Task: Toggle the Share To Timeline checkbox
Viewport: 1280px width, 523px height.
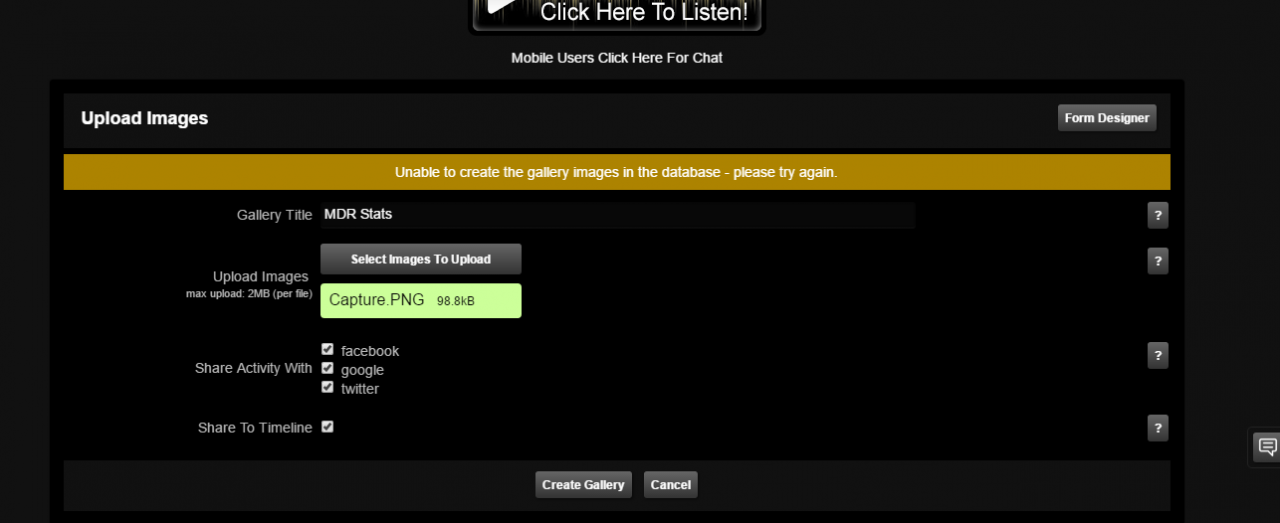Action: click(327, 426)
